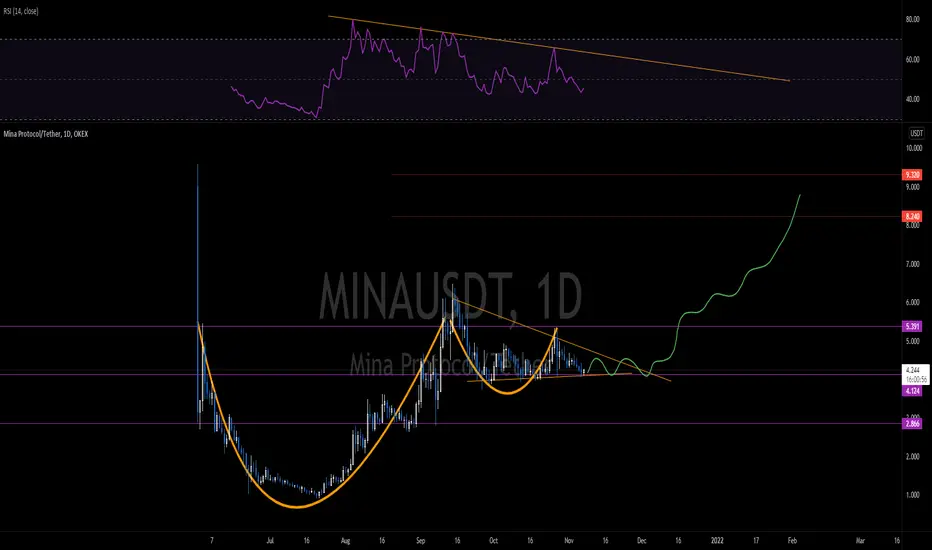Click the 60.00 value on RSI scale
The height and width of the screenshot is (550, 932).
[x=912, y=59]
